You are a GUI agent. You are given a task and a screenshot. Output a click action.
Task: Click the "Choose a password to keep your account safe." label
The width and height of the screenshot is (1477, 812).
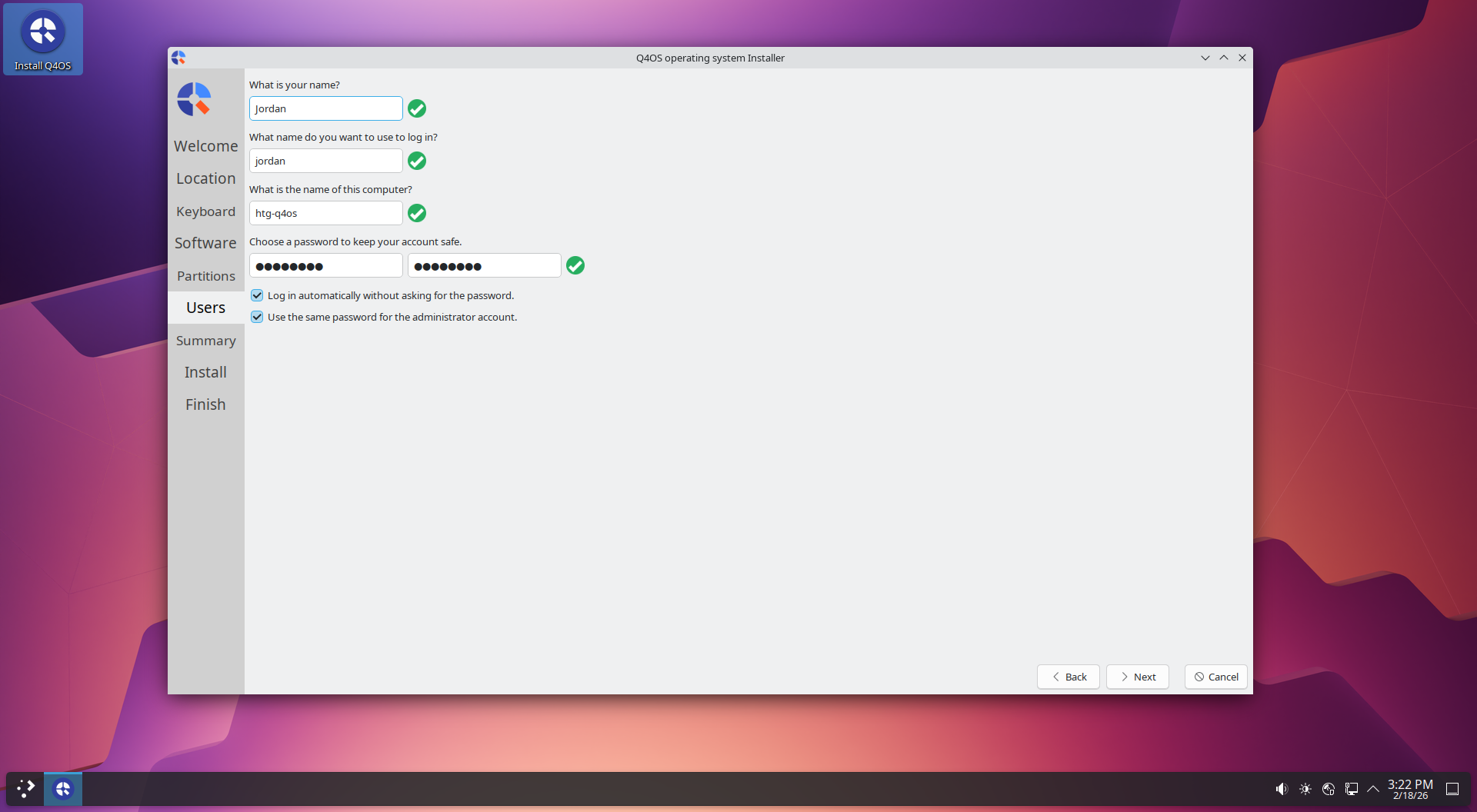[x=355, y=241]
